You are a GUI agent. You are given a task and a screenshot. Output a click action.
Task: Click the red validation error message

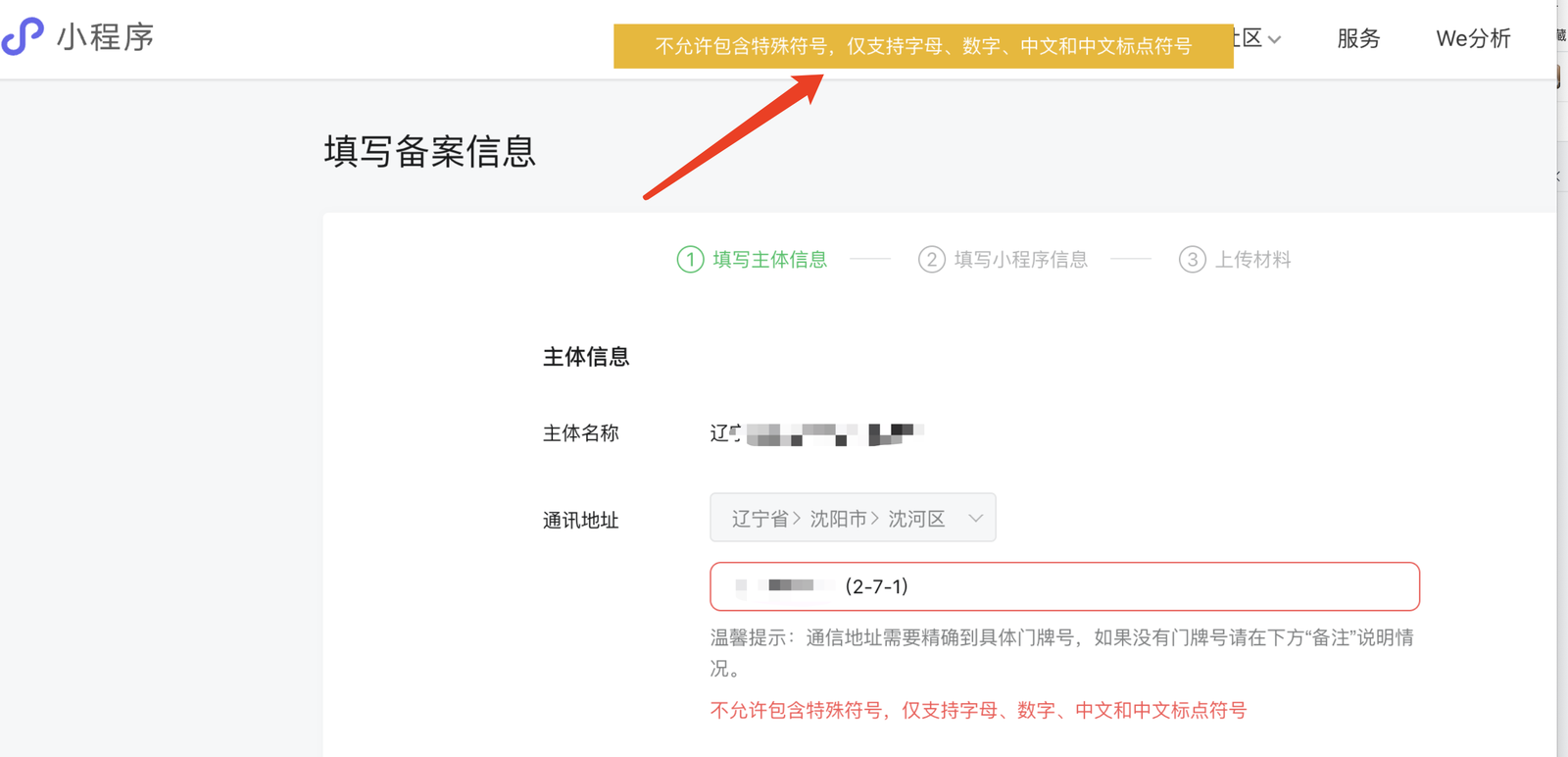(978, 710)
